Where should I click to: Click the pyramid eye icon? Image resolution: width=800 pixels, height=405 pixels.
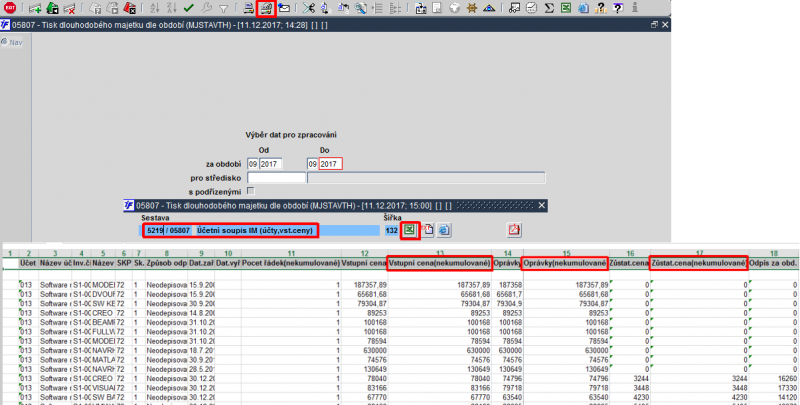tap(489, 8)
